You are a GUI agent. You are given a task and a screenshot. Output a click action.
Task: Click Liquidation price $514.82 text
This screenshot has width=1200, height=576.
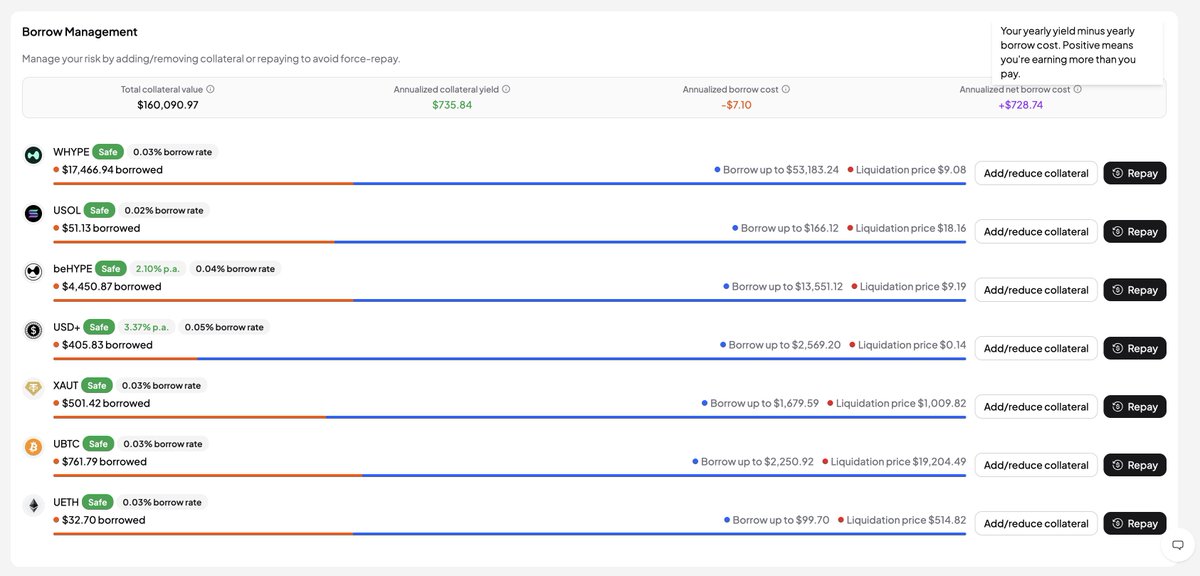[906, 520]
